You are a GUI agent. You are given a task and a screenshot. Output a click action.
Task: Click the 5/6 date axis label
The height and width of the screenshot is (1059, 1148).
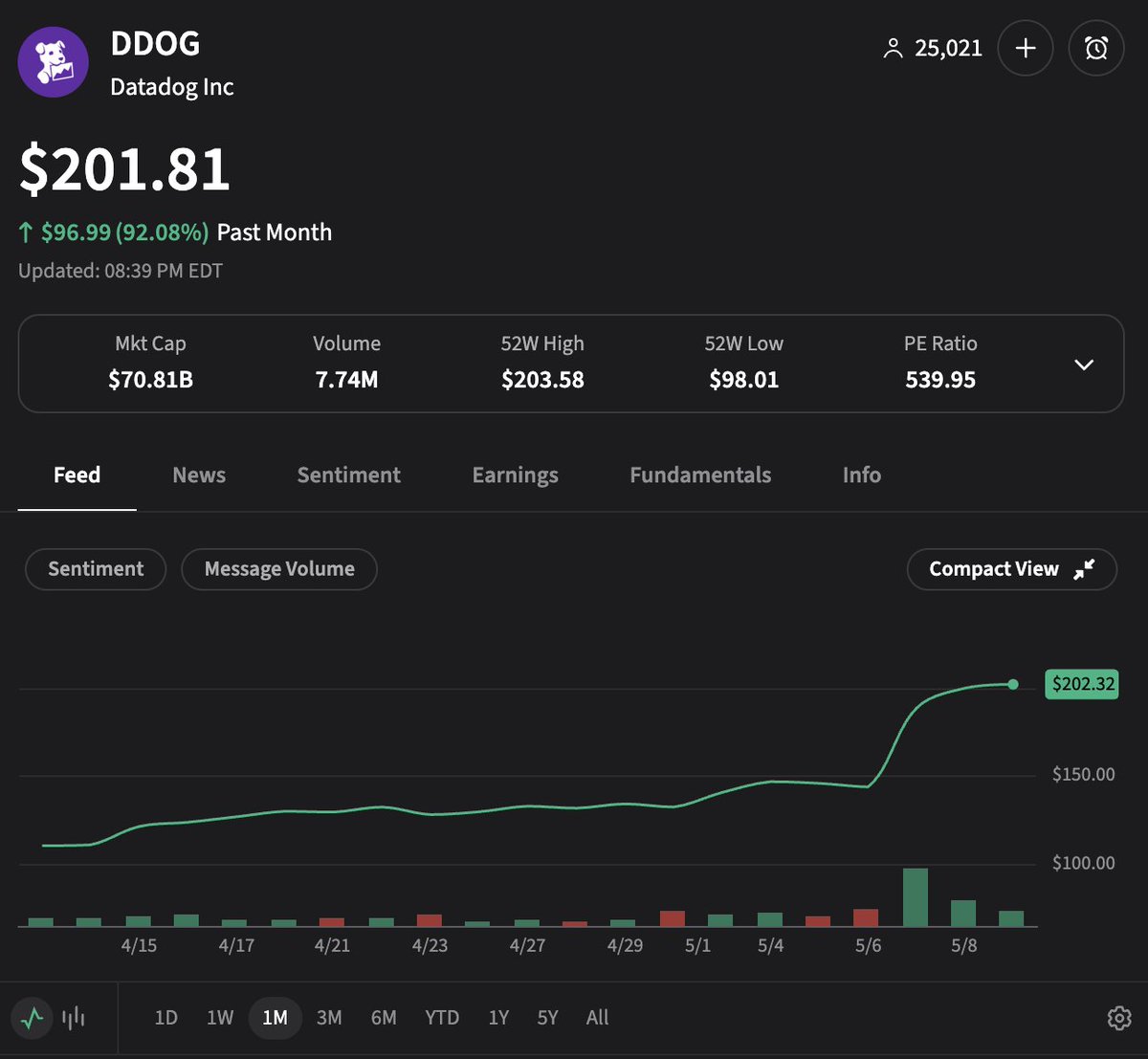tap(868, 945)
